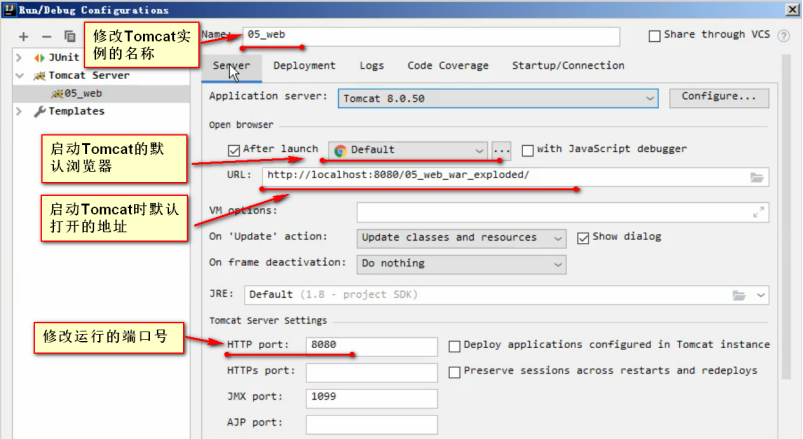This screenshot has width=803, height=439.
Task: Click the 'Tomcat Server Settings' section label
Action: (268, 321)
